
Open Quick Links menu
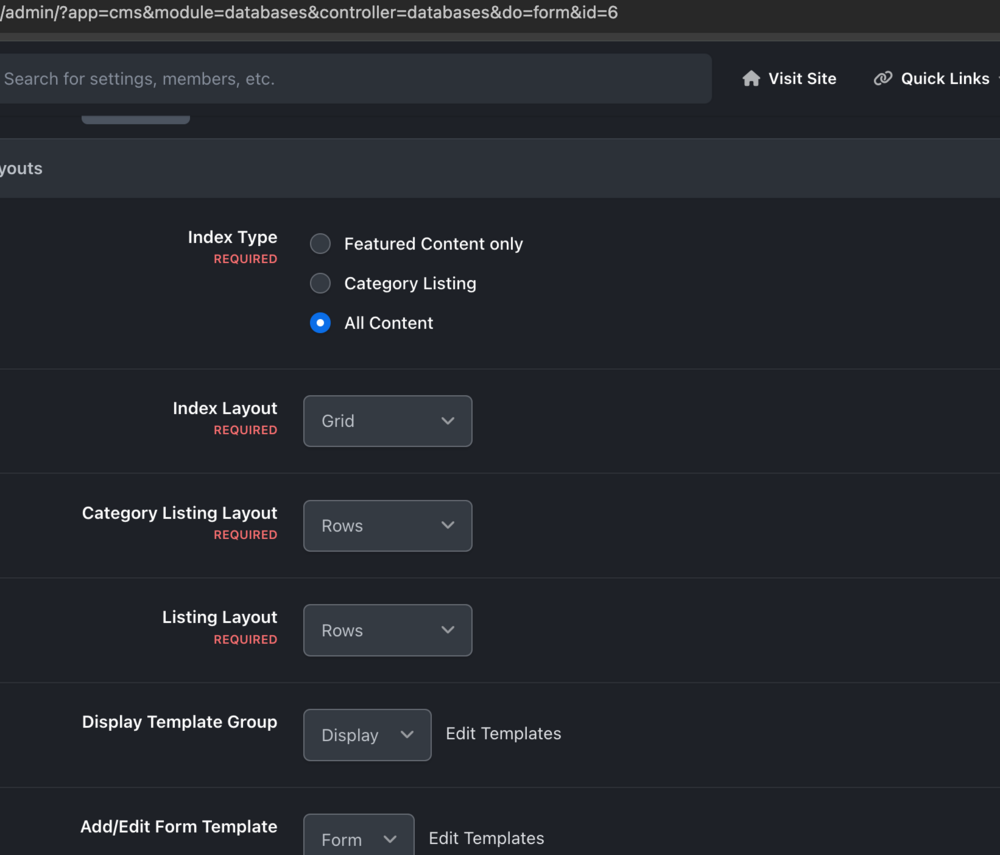point(934,78)
